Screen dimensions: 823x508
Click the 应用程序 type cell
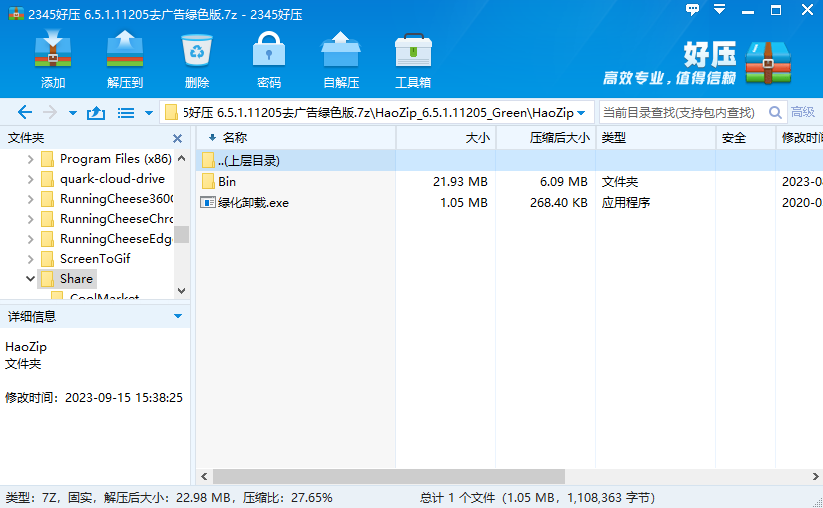(x=626, y=203)
